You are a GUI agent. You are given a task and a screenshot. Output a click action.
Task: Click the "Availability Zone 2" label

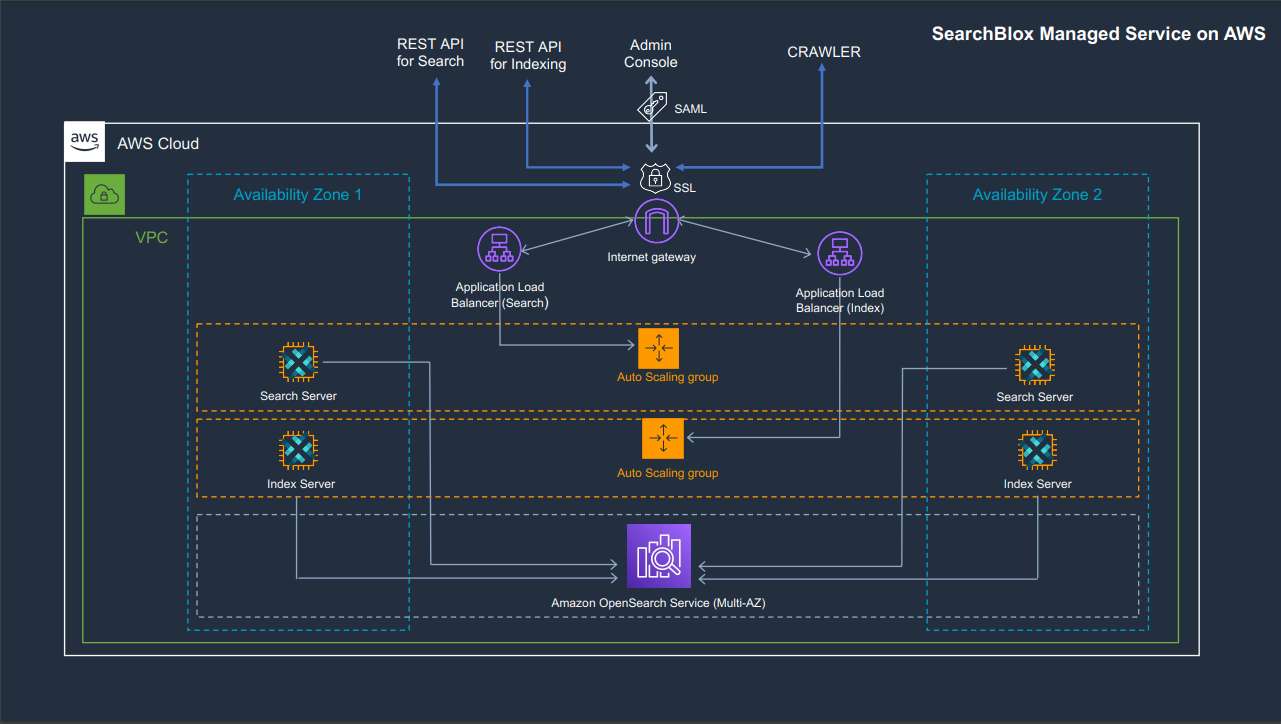point(1037,194)
